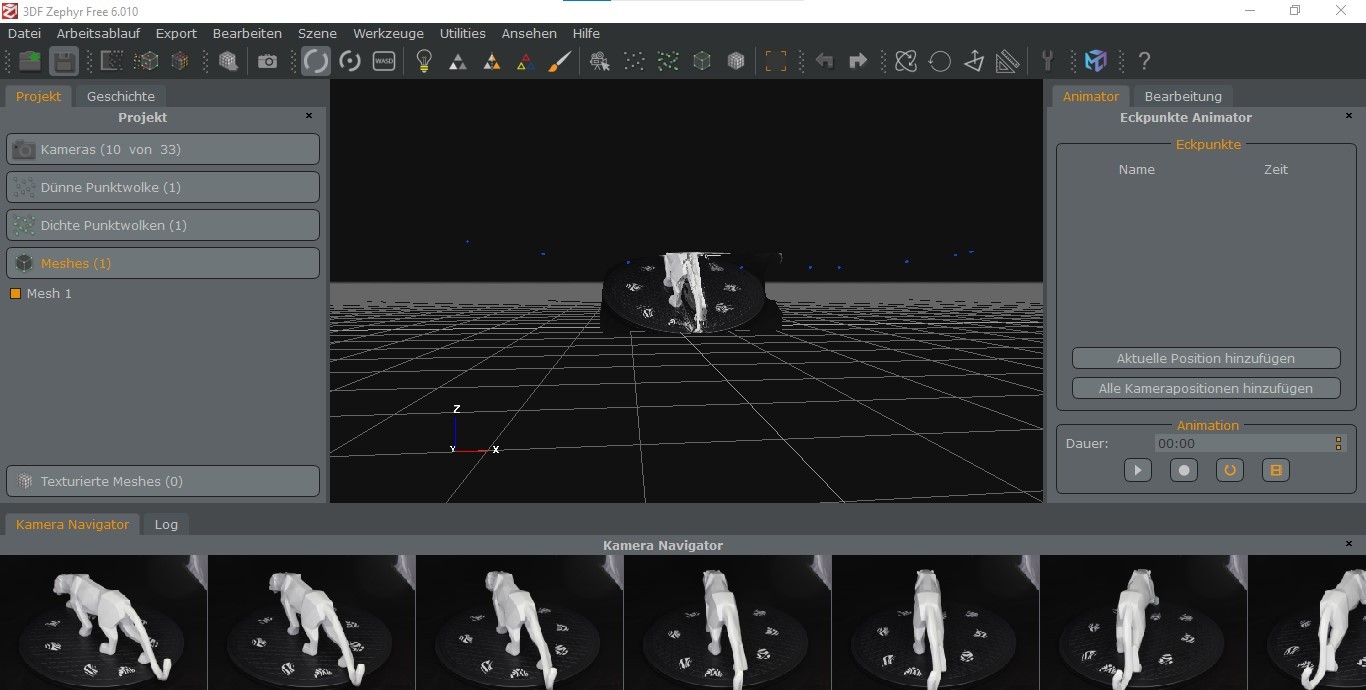The width and height of the screenshot is (1366, 690).
Task: Open the Arbeitsablauf menu
Action: 98,33
